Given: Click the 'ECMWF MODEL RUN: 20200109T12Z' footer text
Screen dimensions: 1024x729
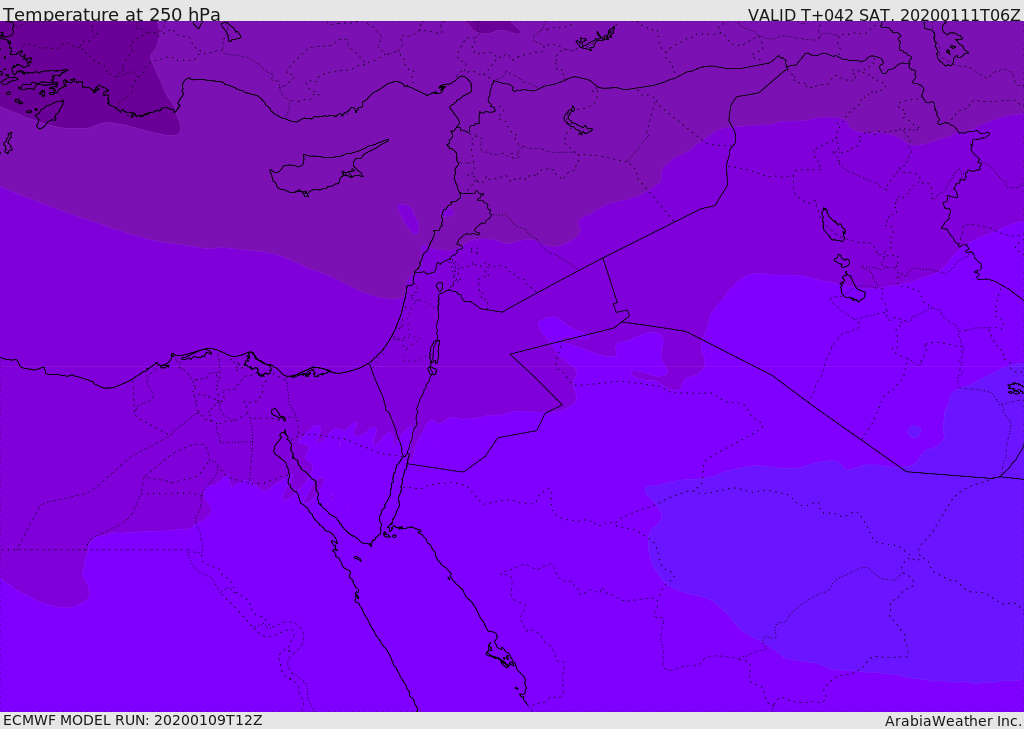Looking at the screenshot, I should tap(133, 720).
